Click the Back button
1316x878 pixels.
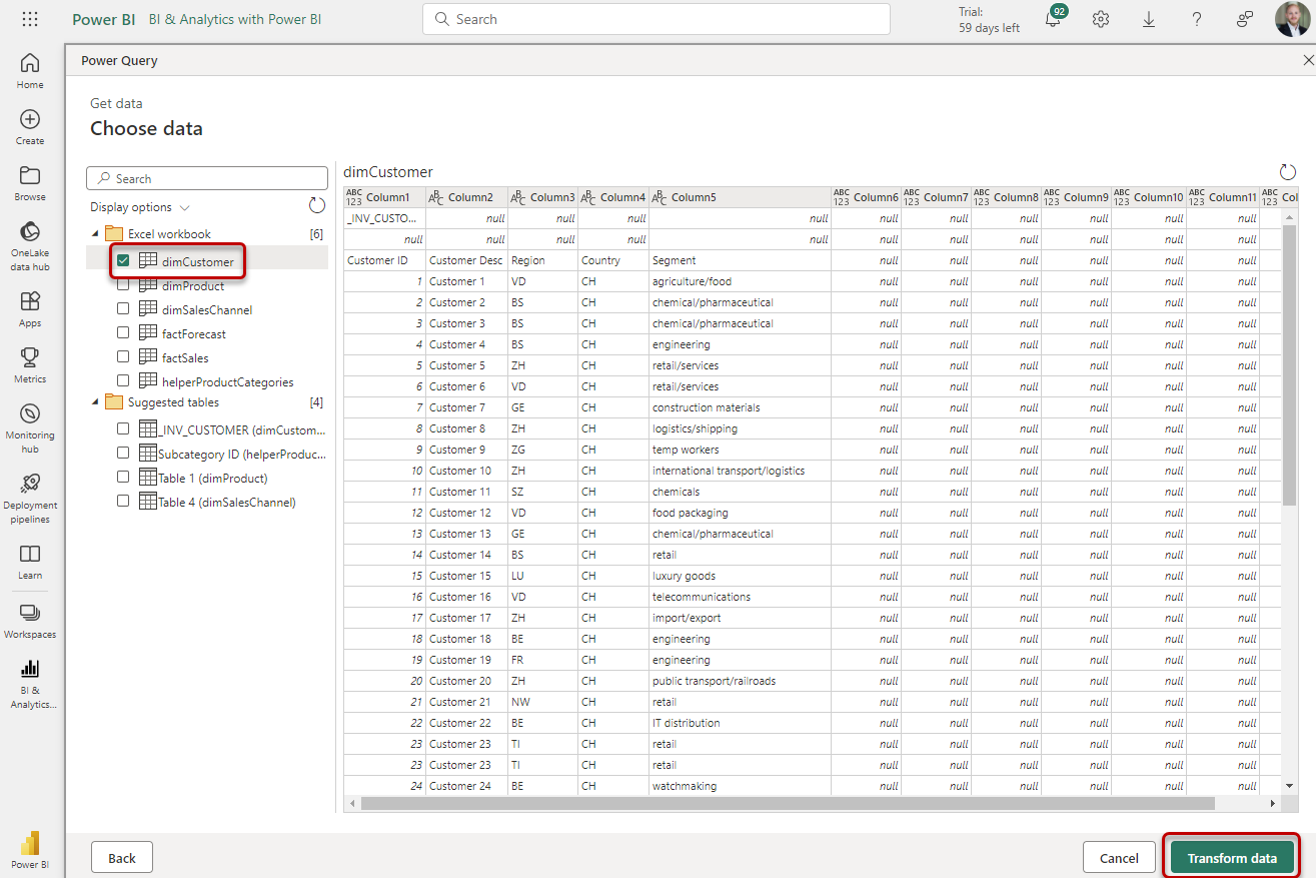pyautogui.click(x=122, y=858)
